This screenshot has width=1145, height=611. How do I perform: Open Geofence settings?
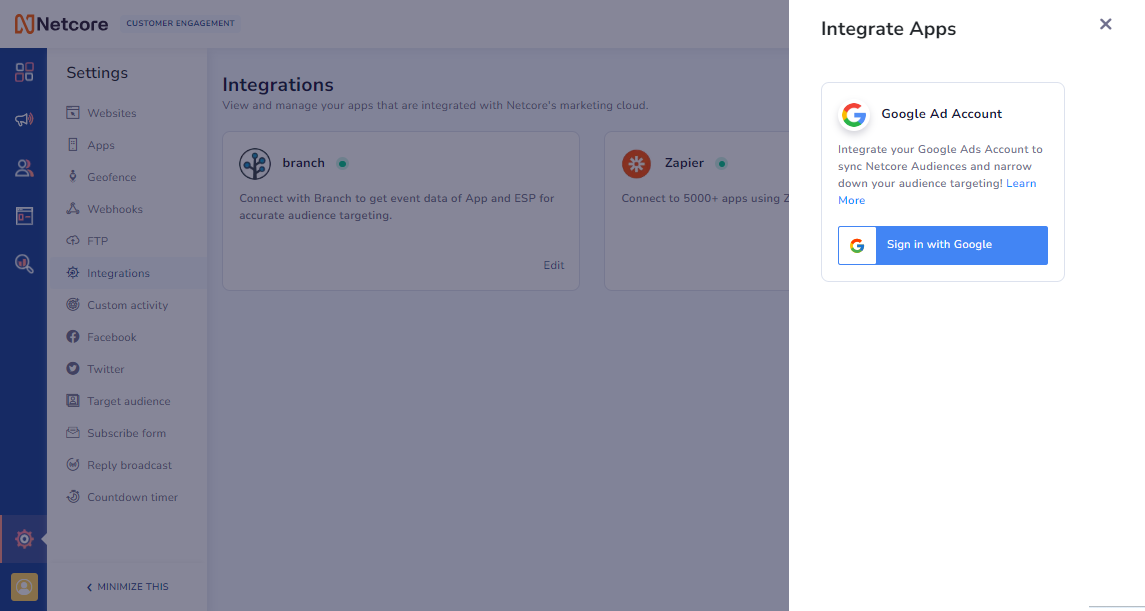[127, 177]
